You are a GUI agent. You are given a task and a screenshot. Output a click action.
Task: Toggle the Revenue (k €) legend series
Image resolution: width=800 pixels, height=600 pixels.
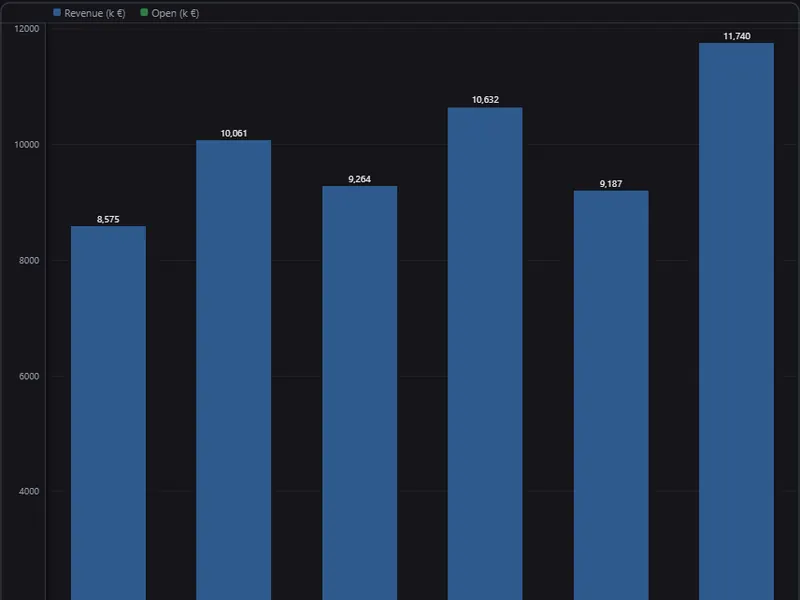pos(89,13)
